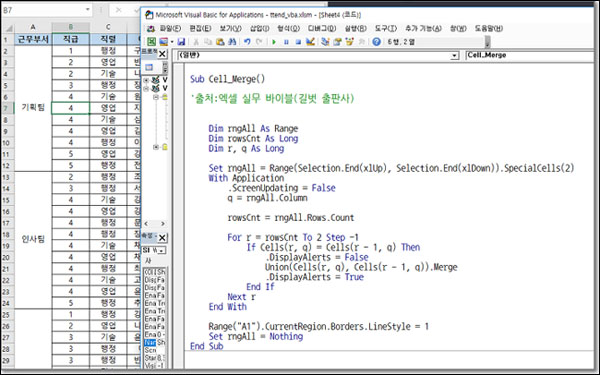Save the project with the floppy disk icon
Image resolution: width=600 pixels, height=375 pixels.
pyautogui.click(x=181, y=42)
